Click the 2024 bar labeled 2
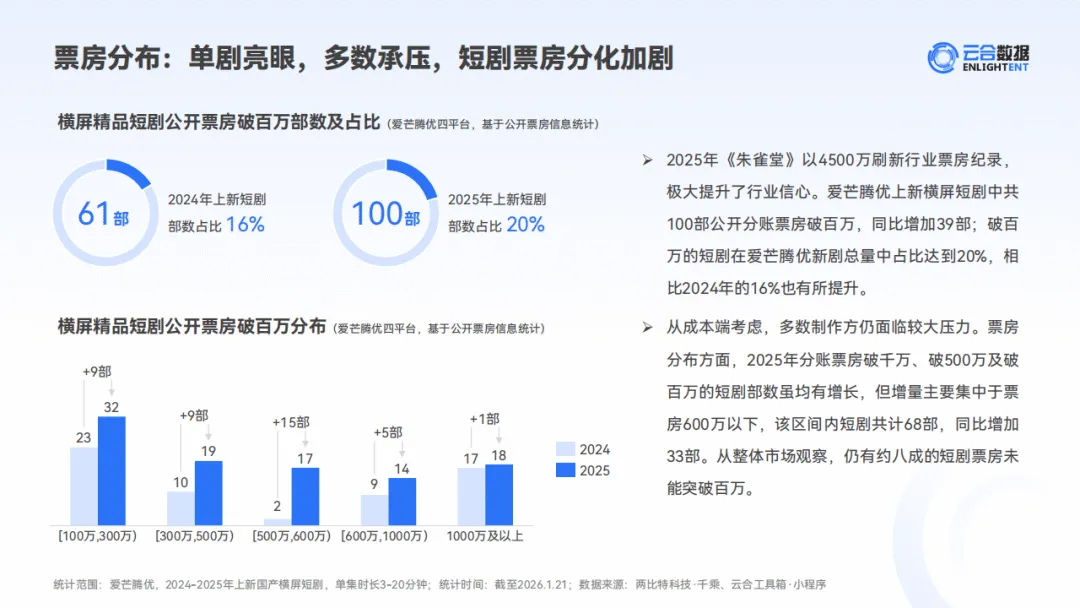Screen dimensions: 1080x608 coord(278,522)
